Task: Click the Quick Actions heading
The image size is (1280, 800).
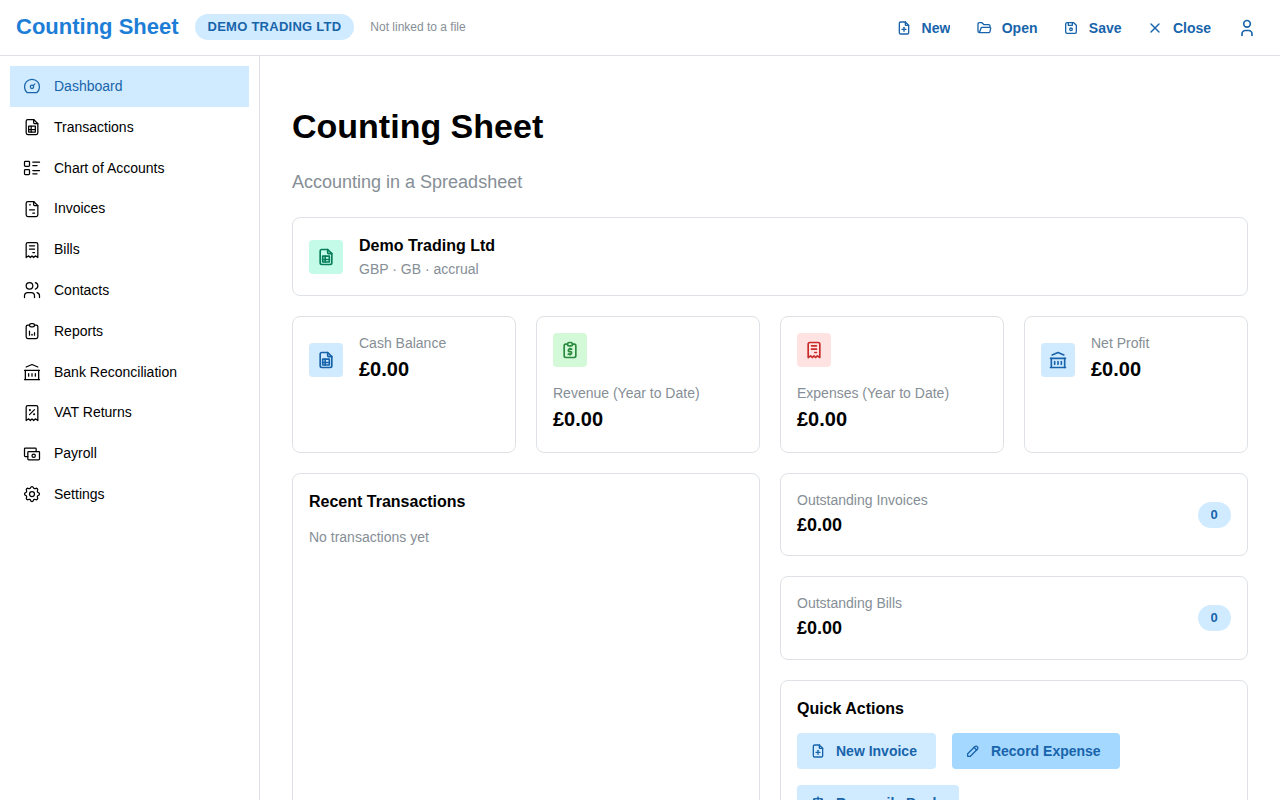Action: pos(850,709)
